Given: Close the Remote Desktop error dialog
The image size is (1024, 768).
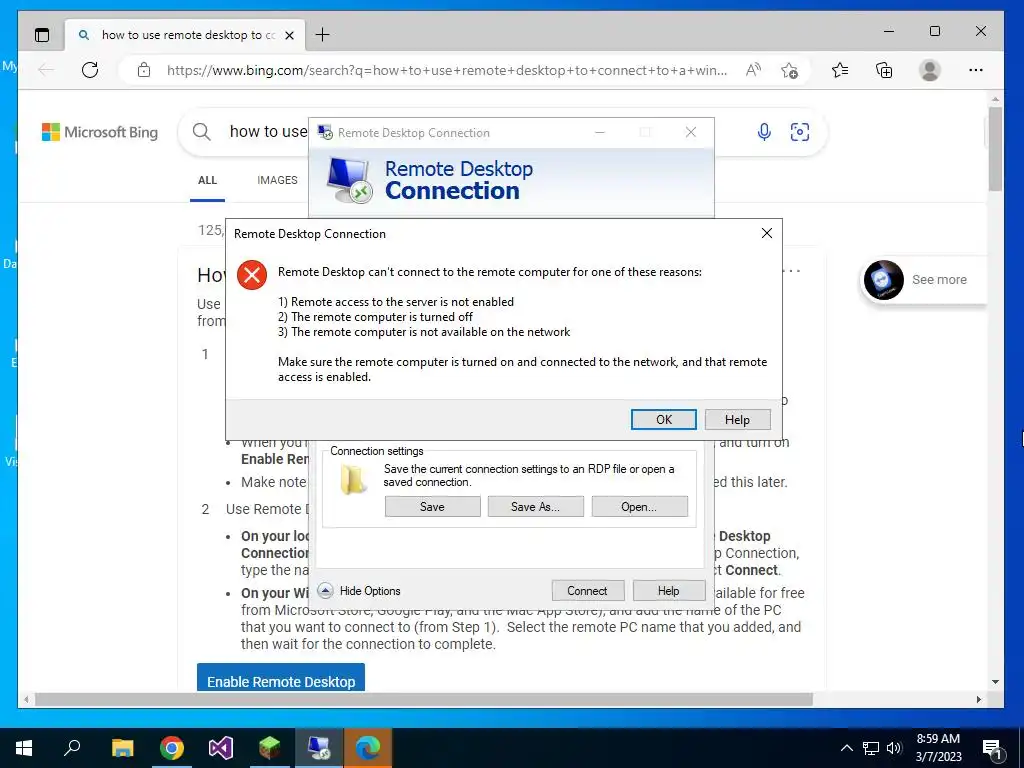Looking at the screenshot, I should (767, 233).
